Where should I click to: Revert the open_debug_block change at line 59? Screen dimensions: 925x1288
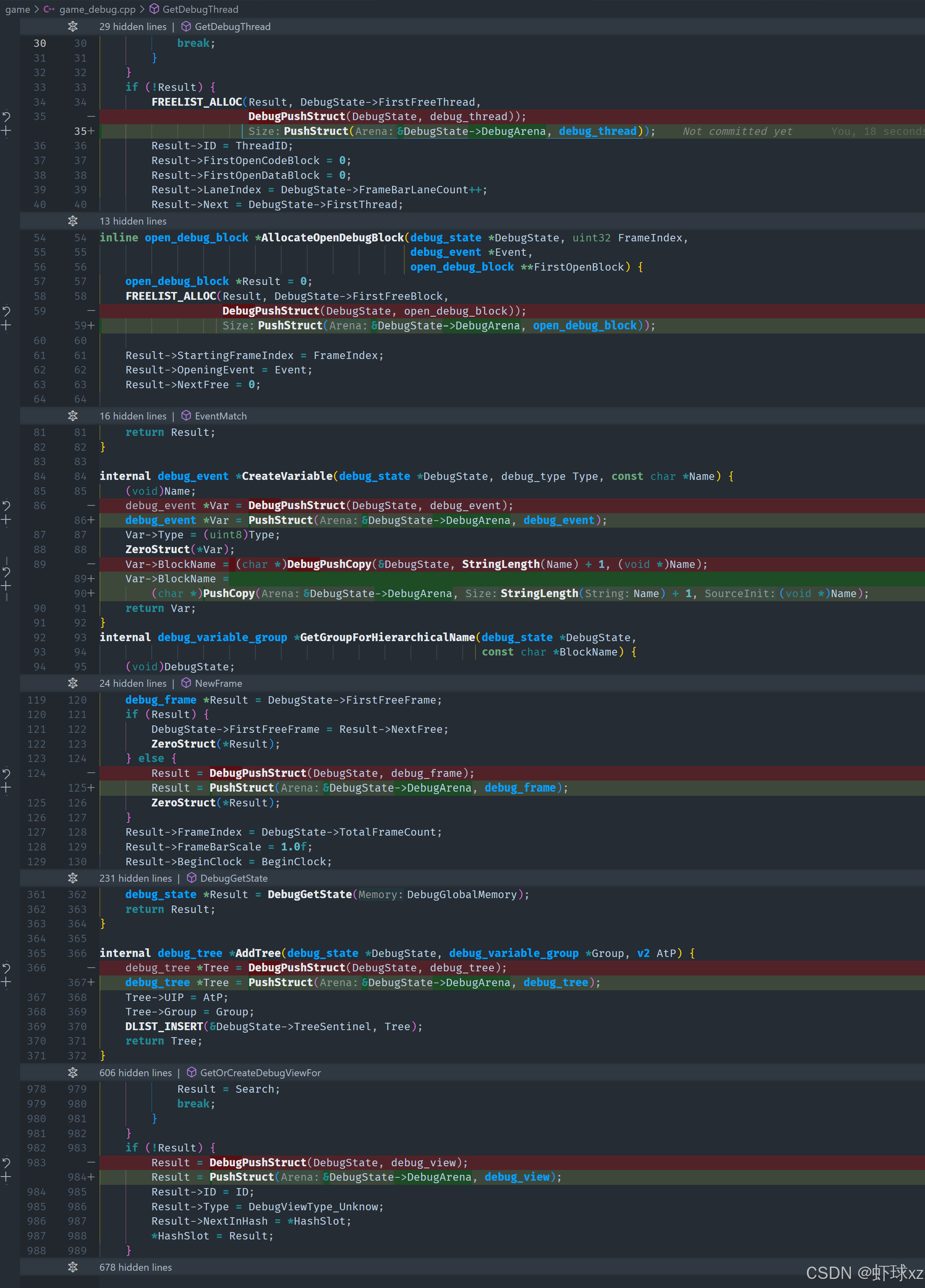coord(6,311)
